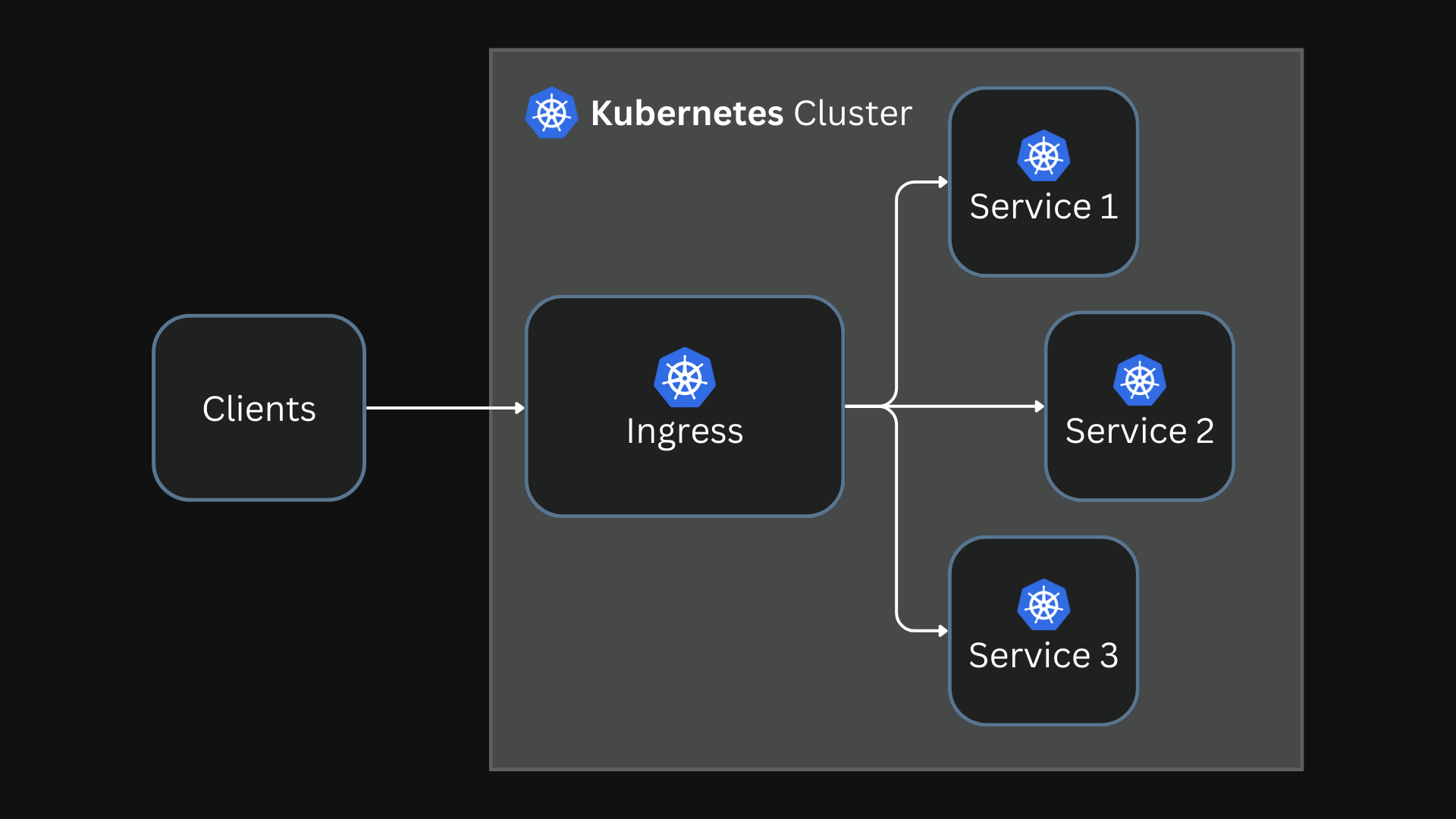Click the Service 2 label text
The height and width of the screenshot is (819, 1456).
click(1140, 431)
